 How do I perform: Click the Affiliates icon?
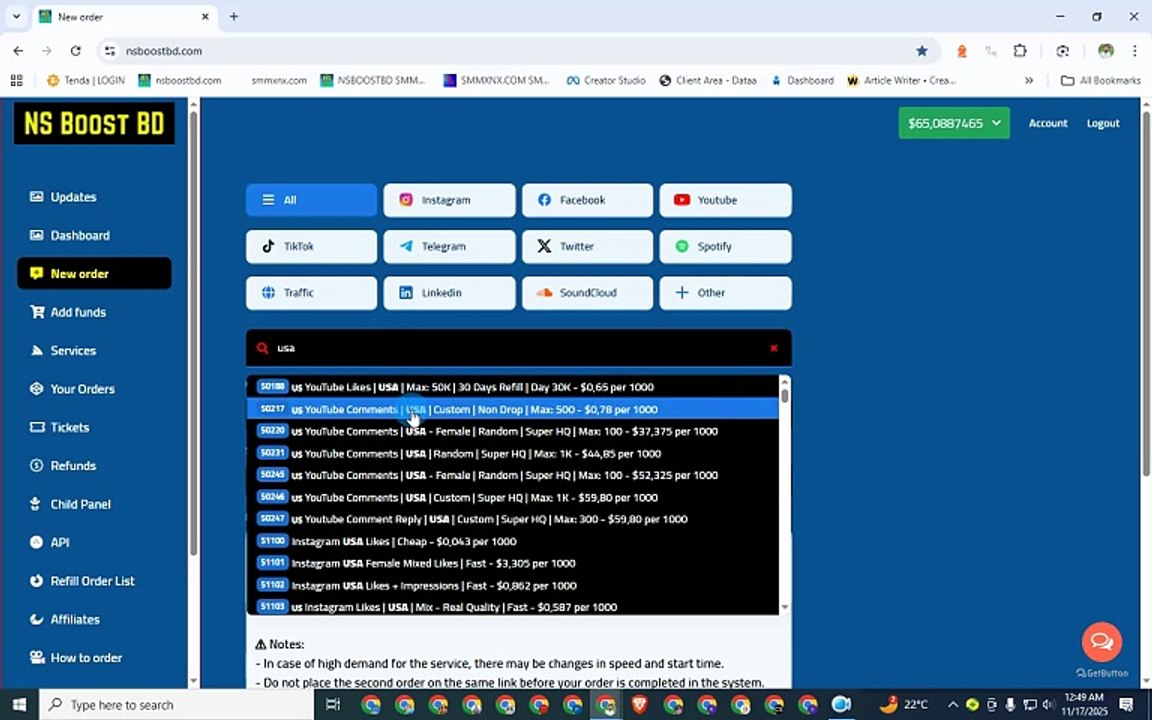(36, 619)
